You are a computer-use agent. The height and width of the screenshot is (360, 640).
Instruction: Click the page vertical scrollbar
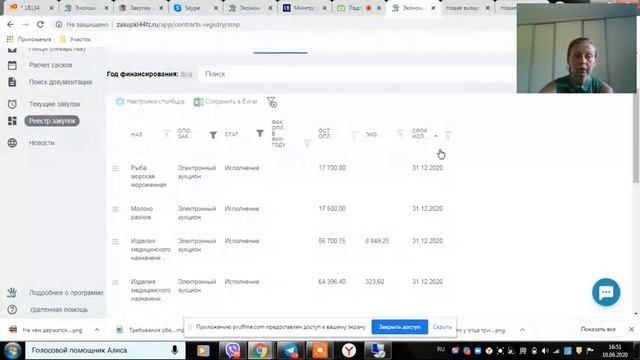tap(636, 139)
